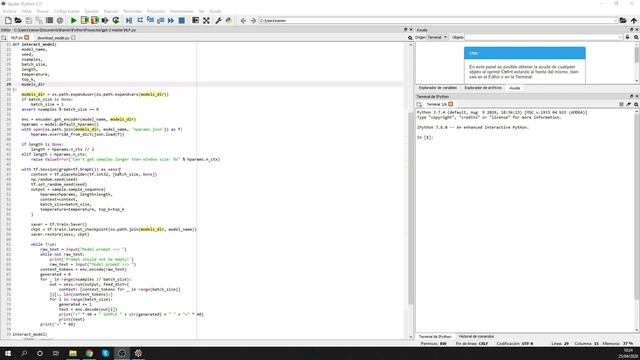Open the PYTHONPATH manager
Screen dimensions: 640x360
click(x=229, y=20)
